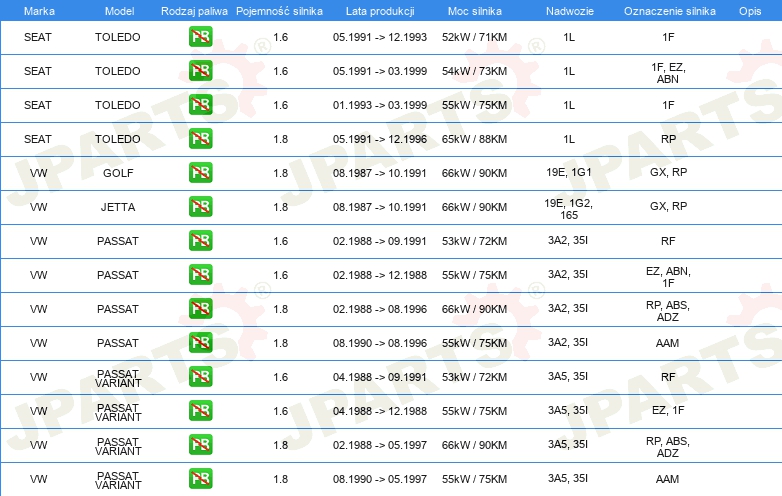Image resolution: width=782 pixels, height=496 pixels.
Task: Click the production dates 02.1988 -> 05.1997
Action: 380,445
